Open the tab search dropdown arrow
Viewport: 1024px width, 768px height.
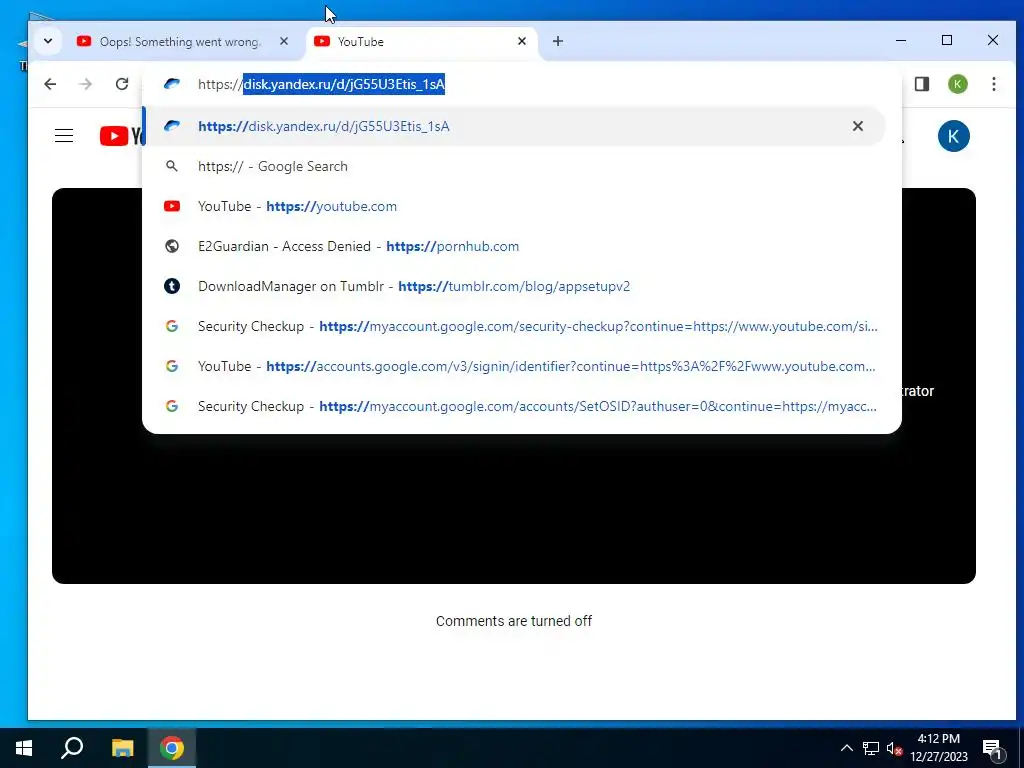click(x=48, y=41)
